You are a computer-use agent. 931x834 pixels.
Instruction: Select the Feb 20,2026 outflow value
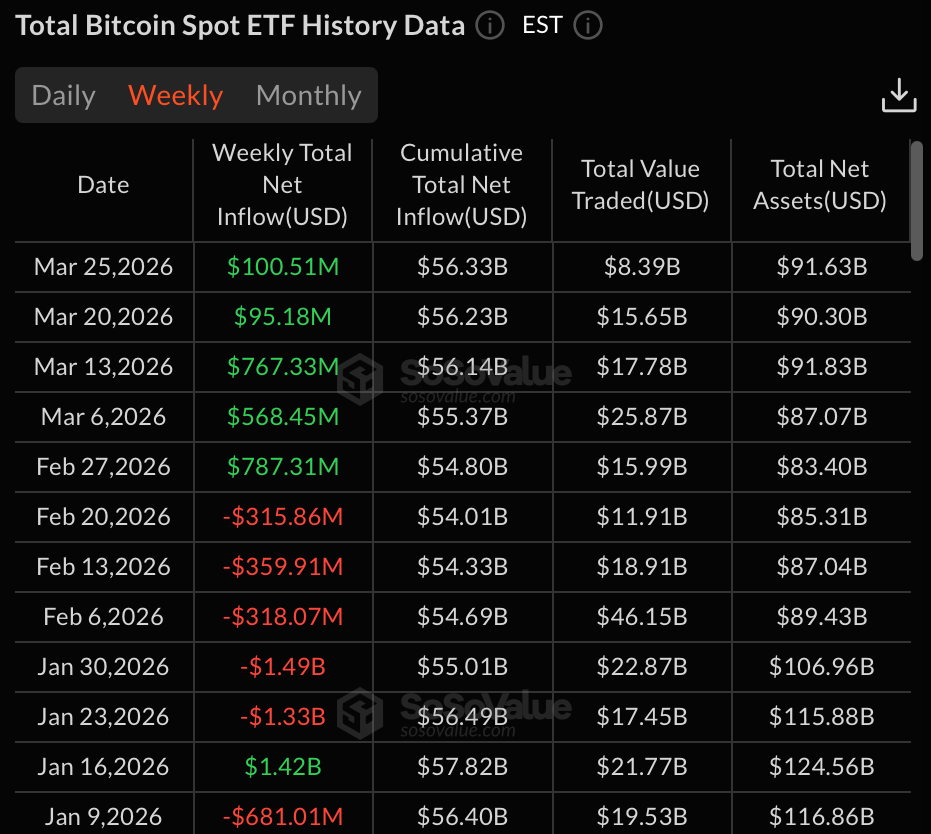pyautogui.click(x=283, y=517)
